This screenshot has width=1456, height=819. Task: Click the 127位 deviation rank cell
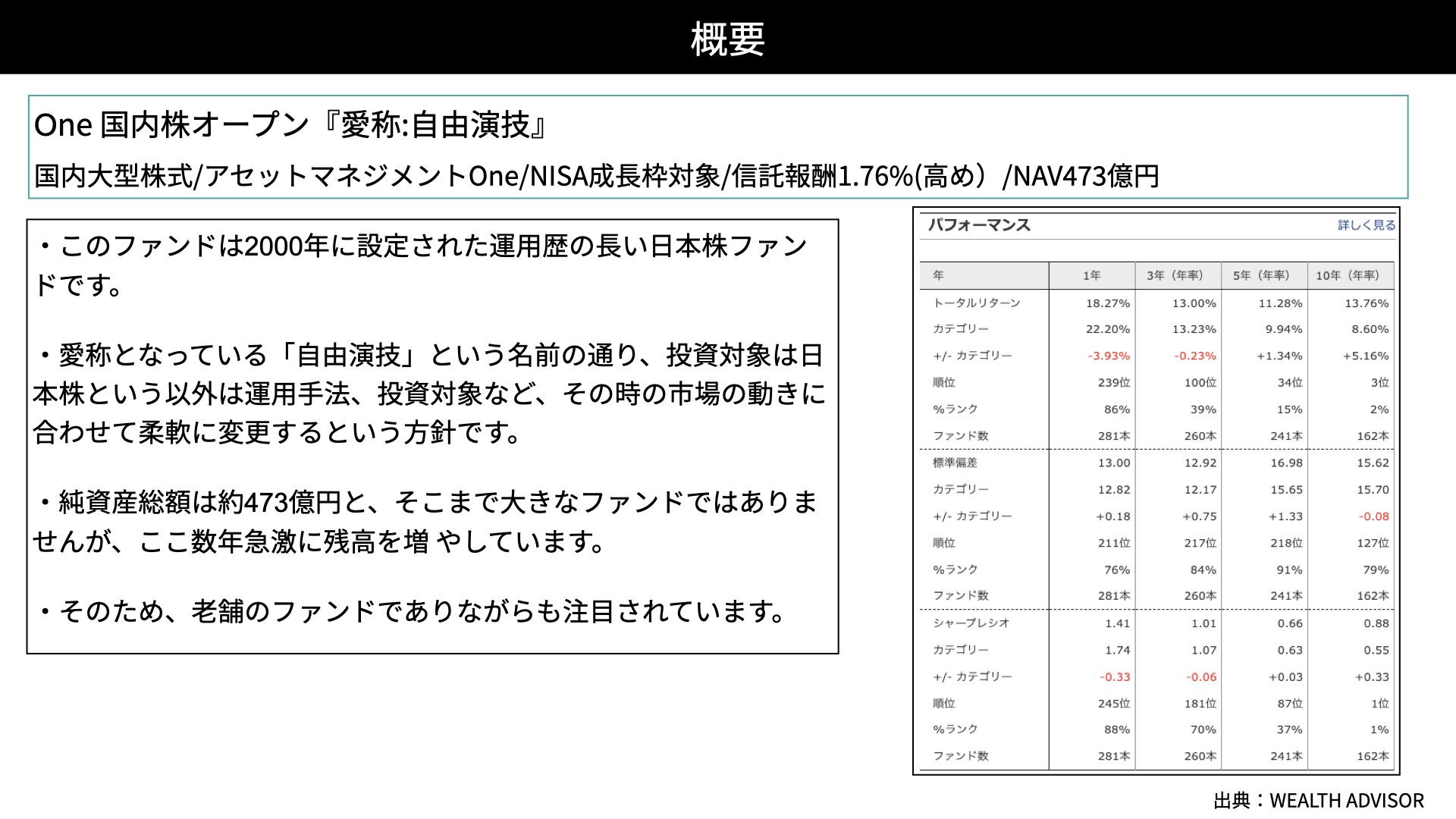coord(1373,543)
